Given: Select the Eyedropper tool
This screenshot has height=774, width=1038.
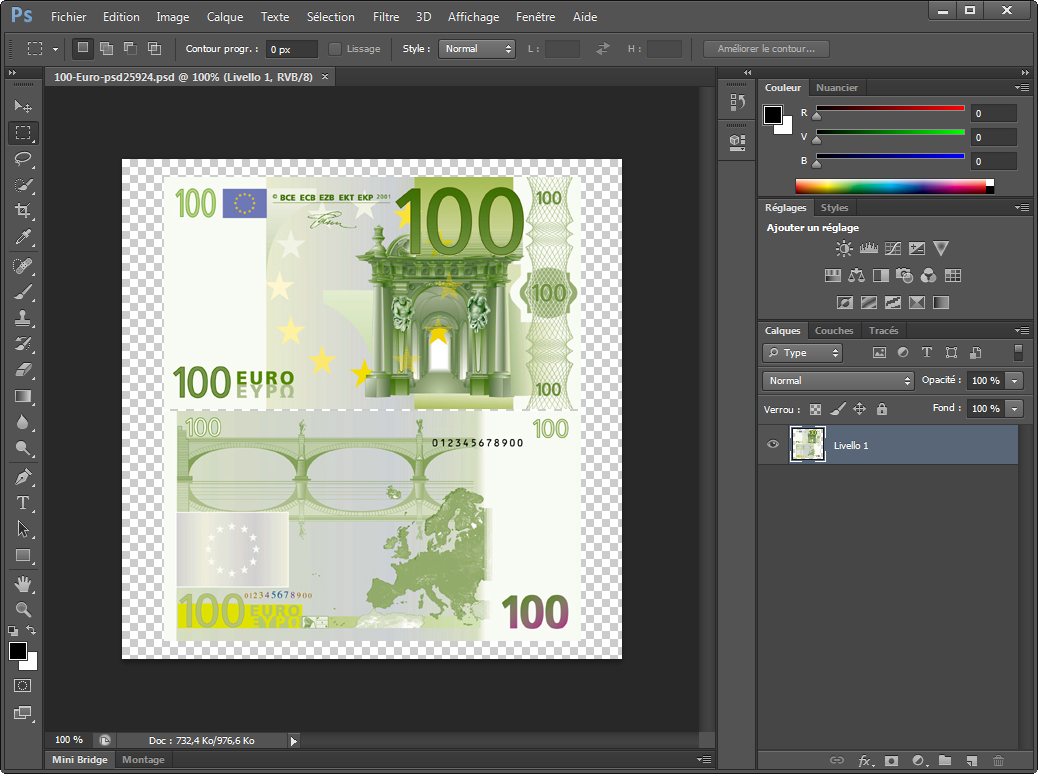Looking at the screenshot, I should point(23,237).
